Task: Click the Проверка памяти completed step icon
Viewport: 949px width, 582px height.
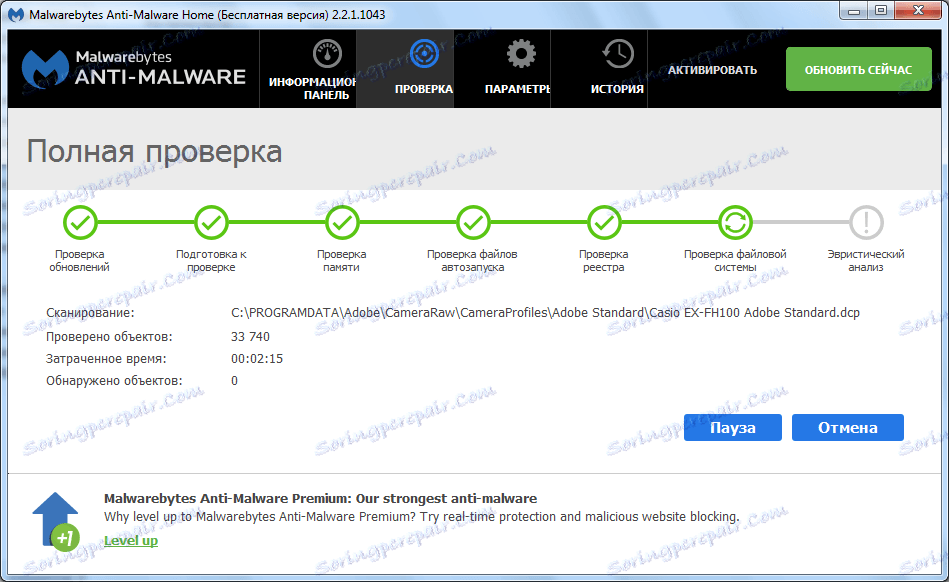Action: [342, 222]
